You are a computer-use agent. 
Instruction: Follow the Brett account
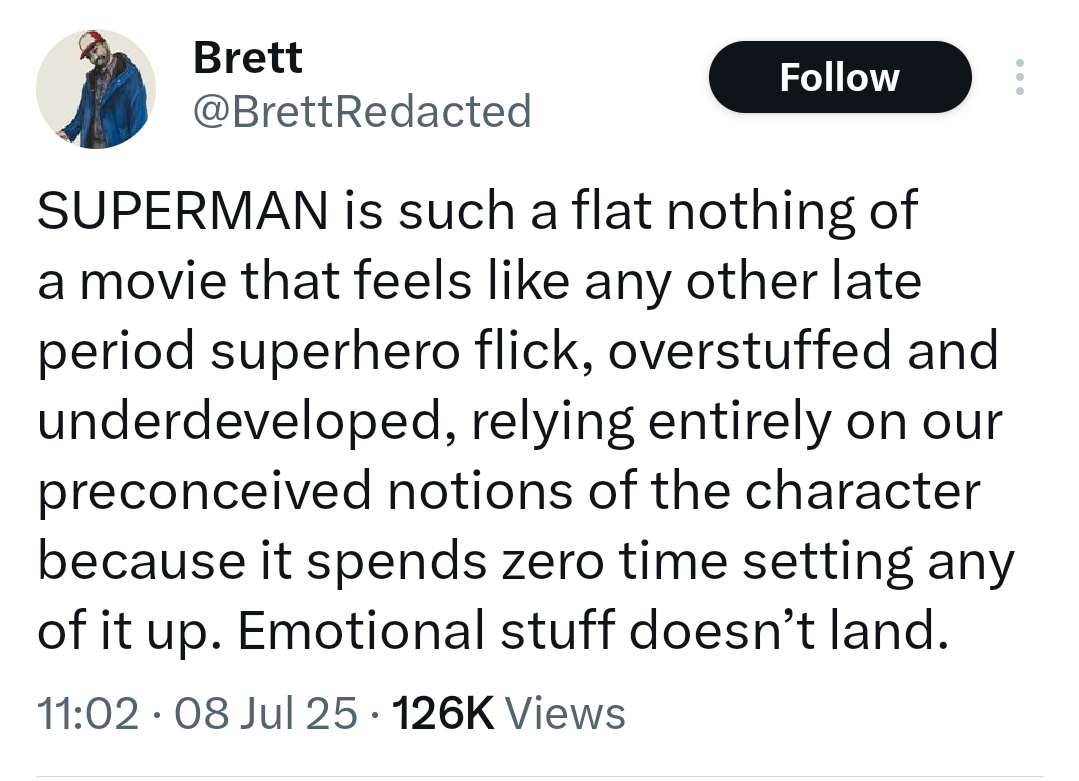(840, 77)
